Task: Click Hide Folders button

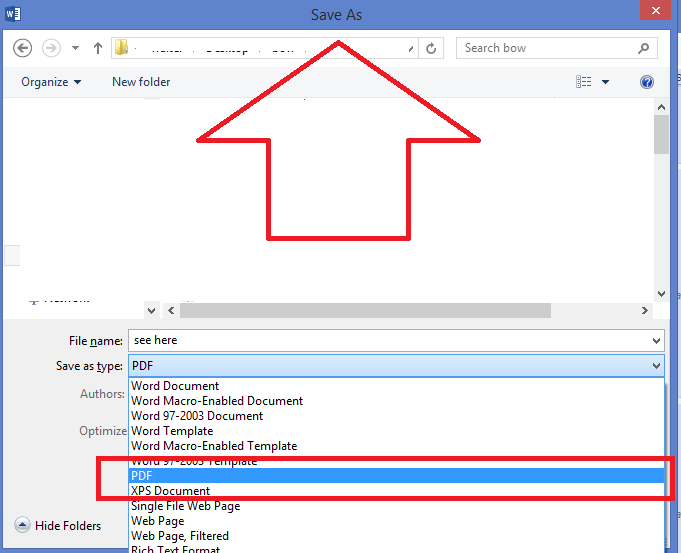Action: [58, 525]
